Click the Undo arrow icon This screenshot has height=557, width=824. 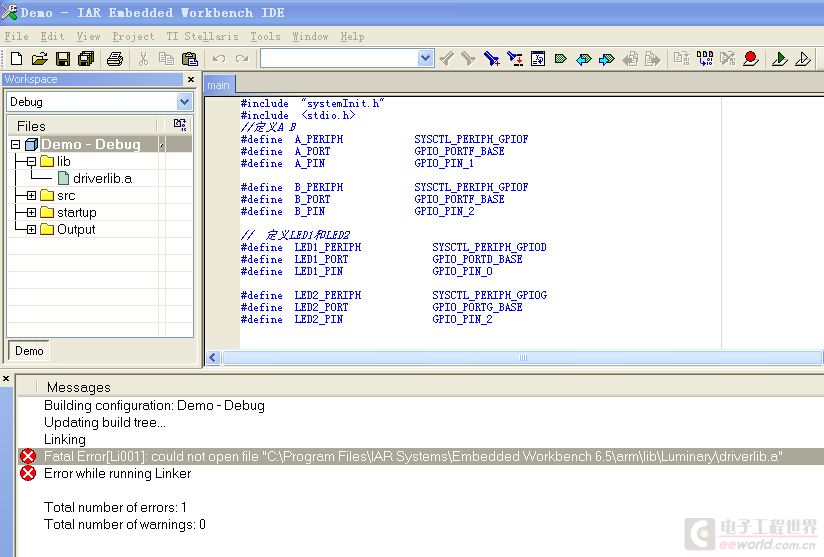[x=219, y=58]
